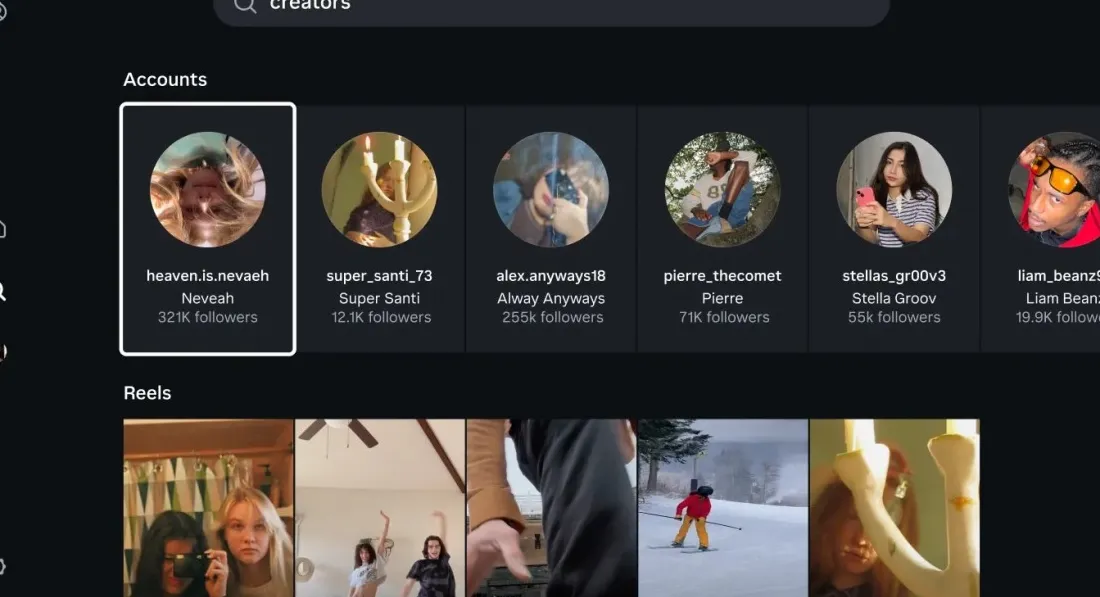Click the search field containing 'creators'

550,6
